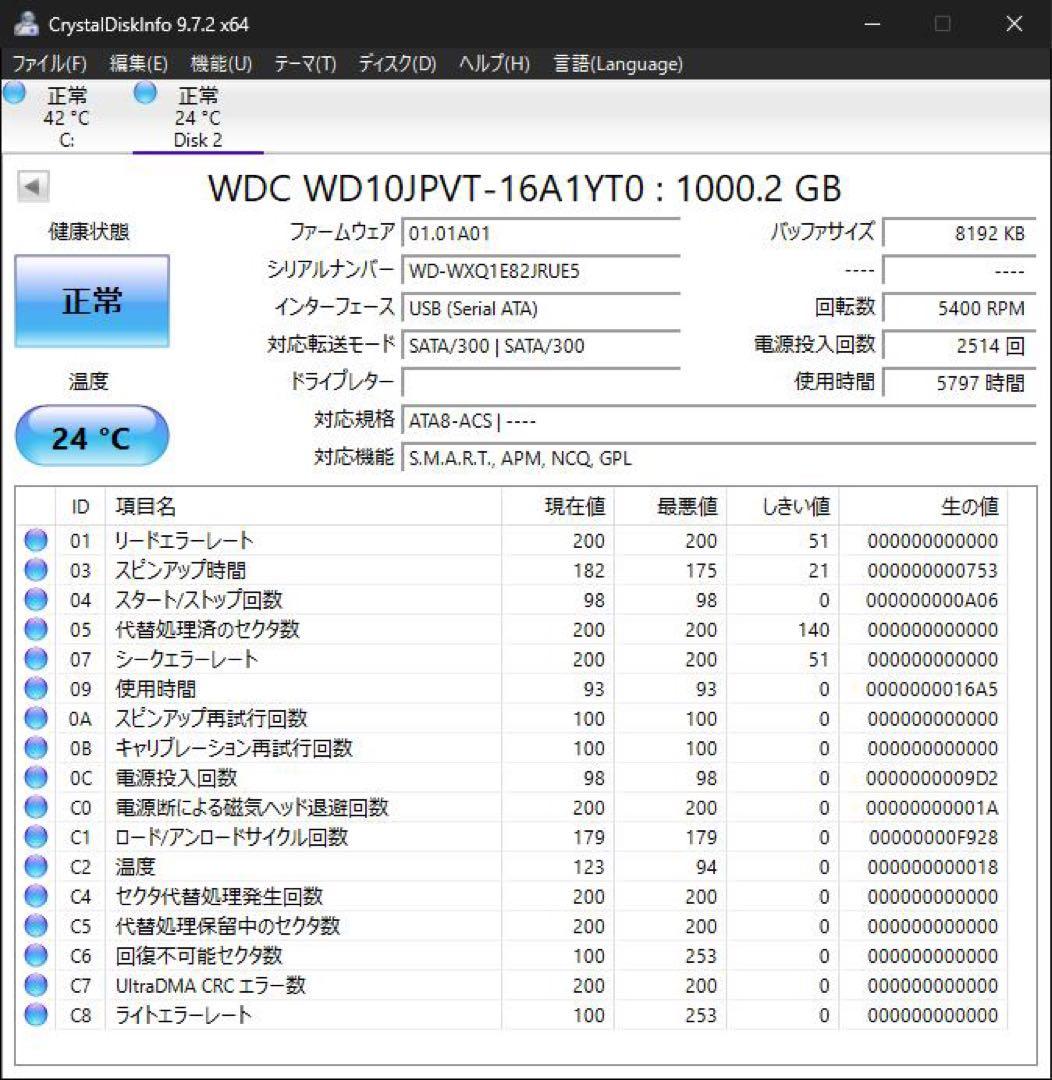Click the blue status icon beside リードエラーレート
The height and width of the screenshot is (1080, 1052).
[35, 541]
